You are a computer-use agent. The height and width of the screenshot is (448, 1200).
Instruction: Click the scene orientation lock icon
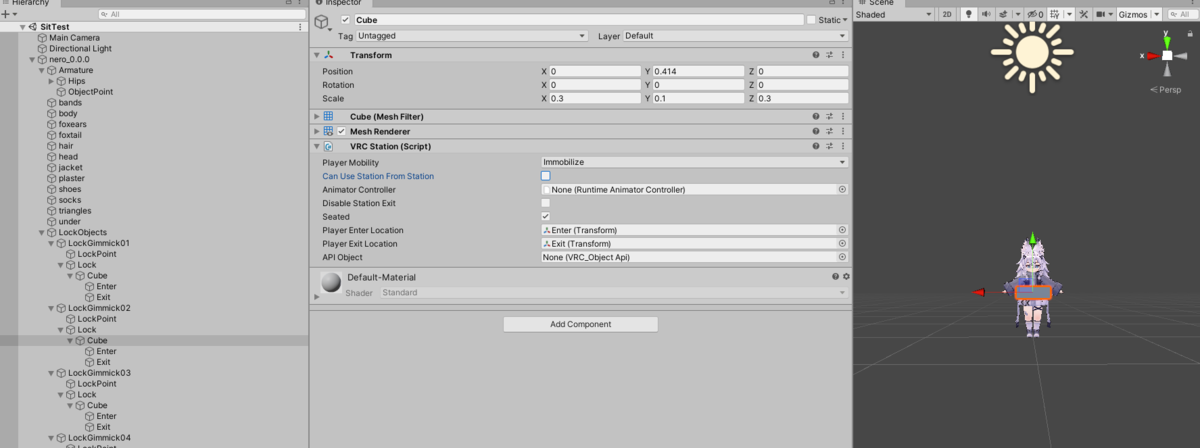click(1190, 33)
